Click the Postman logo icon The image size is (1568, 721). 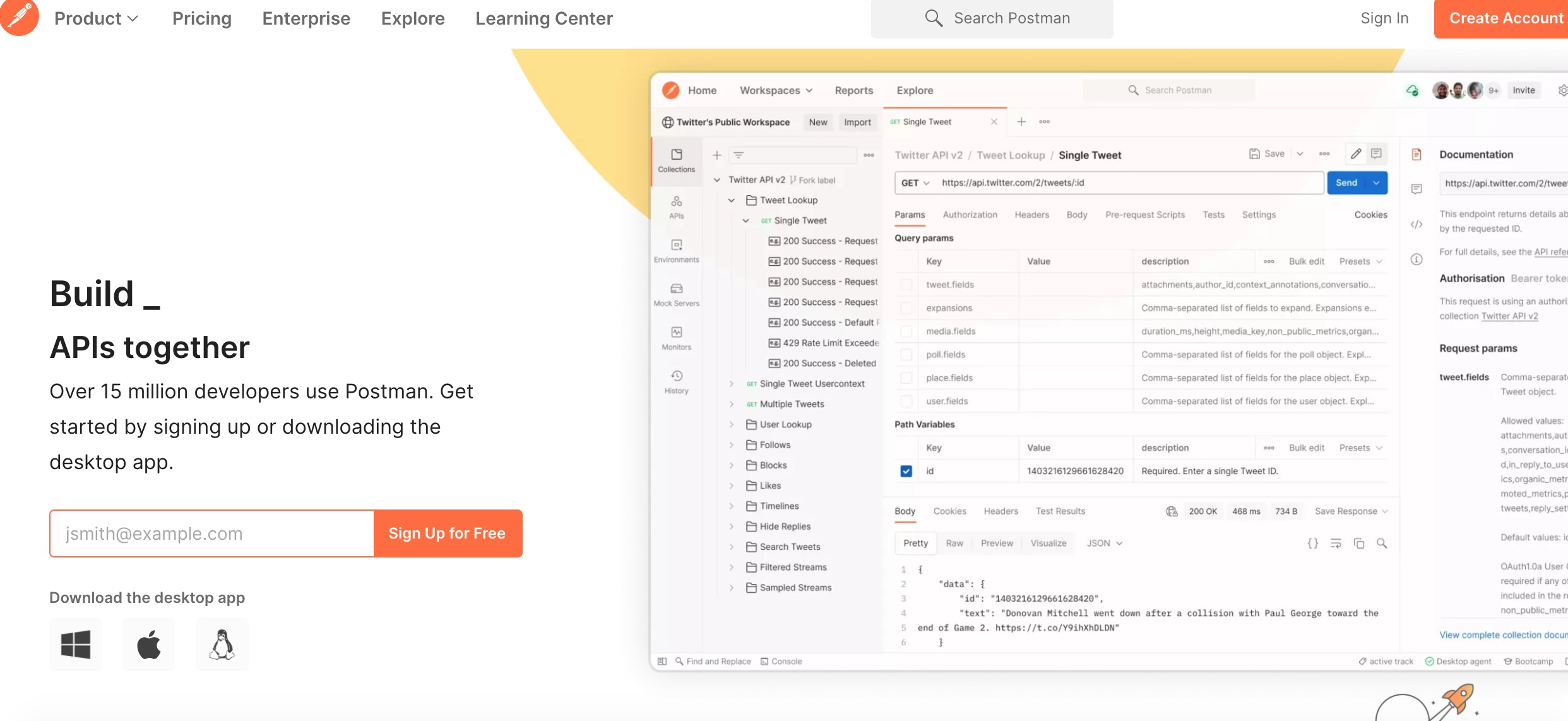[x=19, y=16]
